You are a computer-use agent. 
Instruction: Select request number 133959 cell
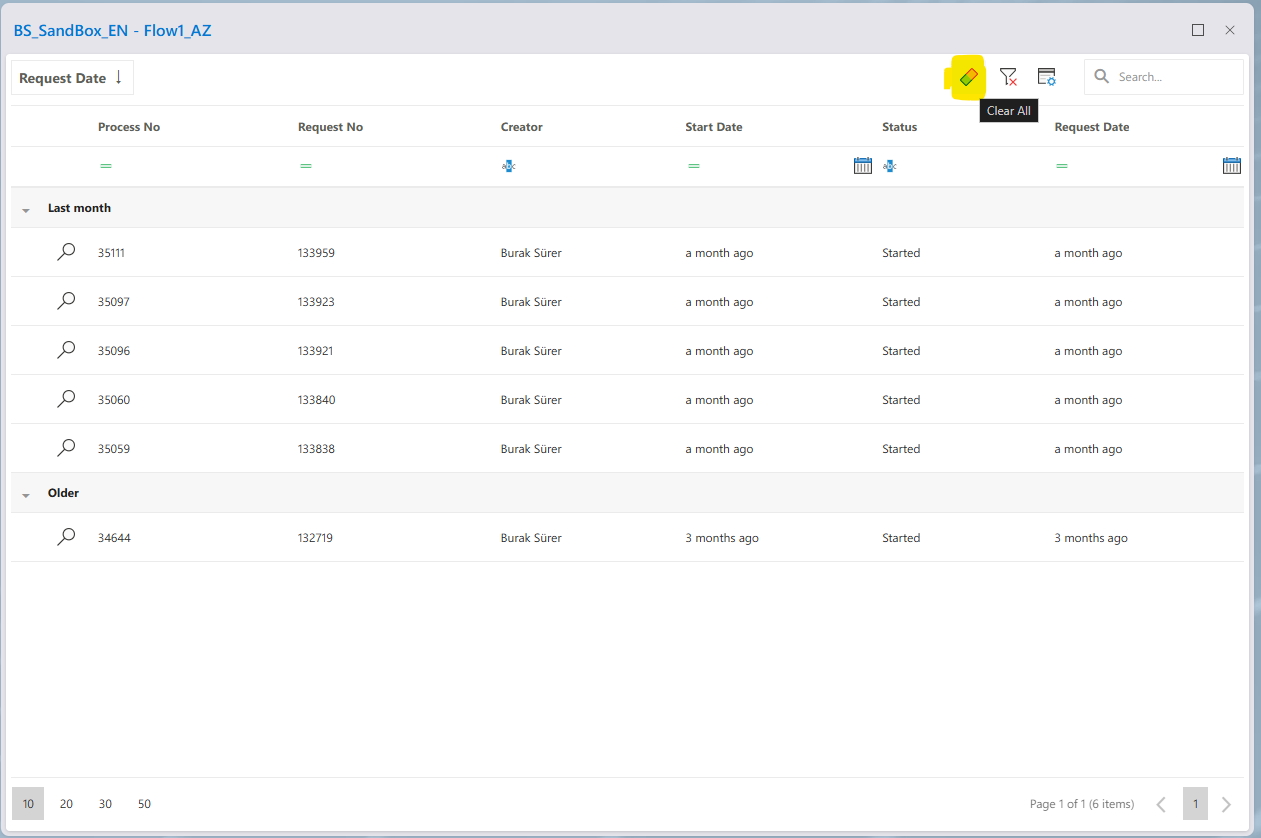point(316,253)
